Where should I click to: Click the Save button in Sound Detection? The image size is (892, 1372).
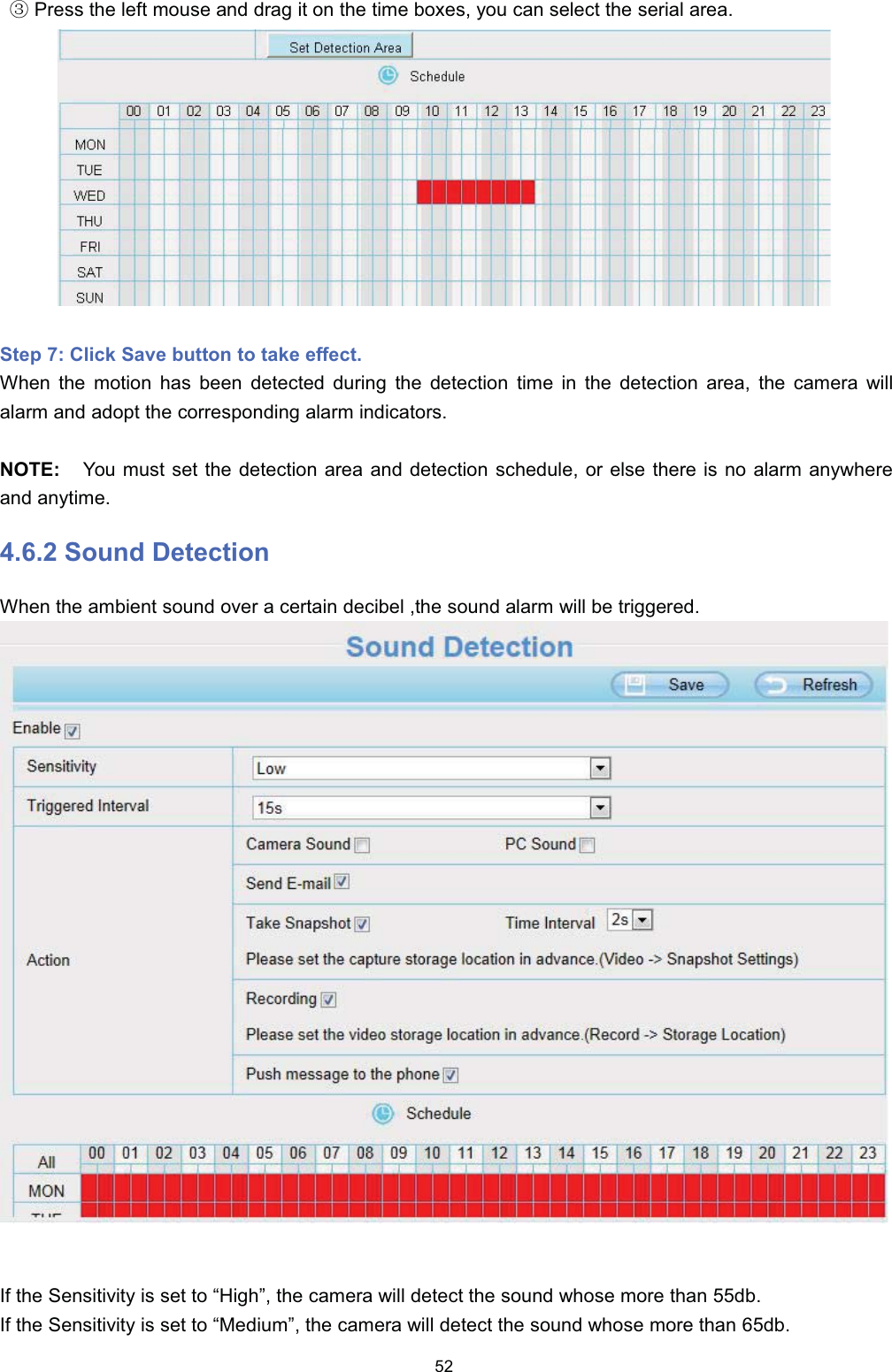point(670,685)
